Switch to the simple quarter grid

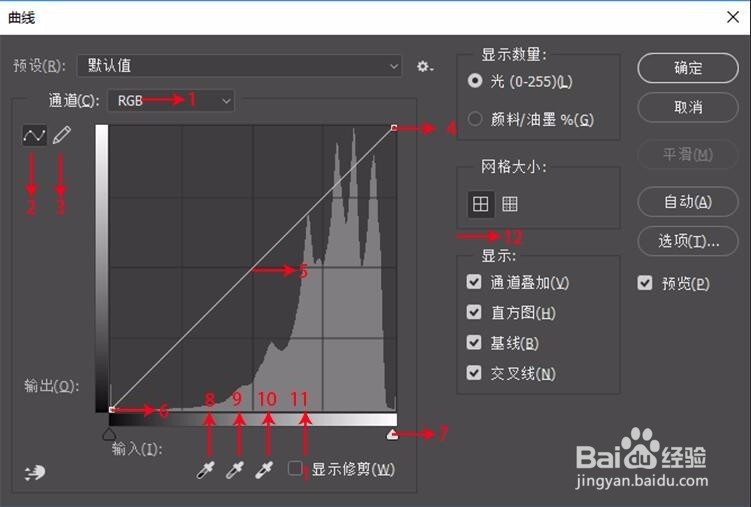pos(480,204)
